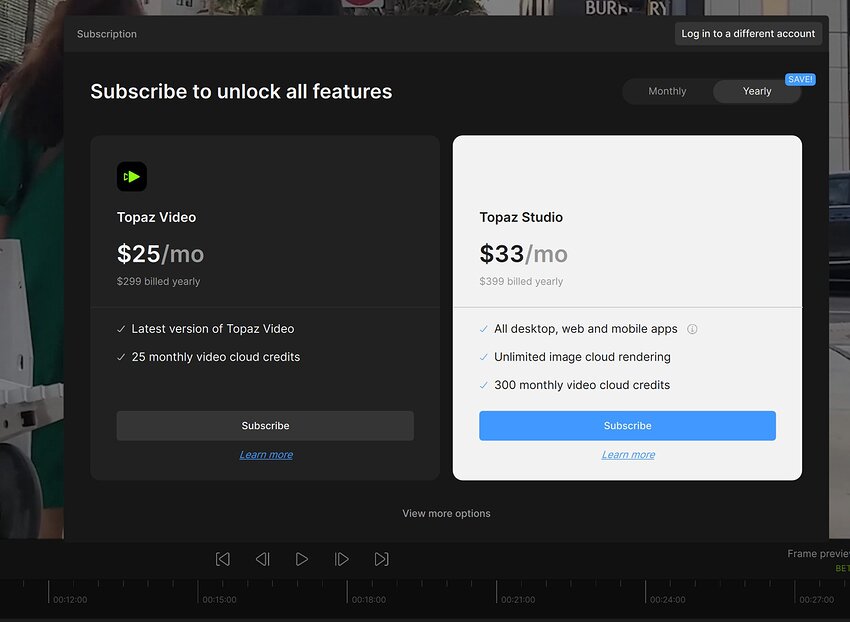Step back one frame
The image size is (850, 622).
[262, 559]
